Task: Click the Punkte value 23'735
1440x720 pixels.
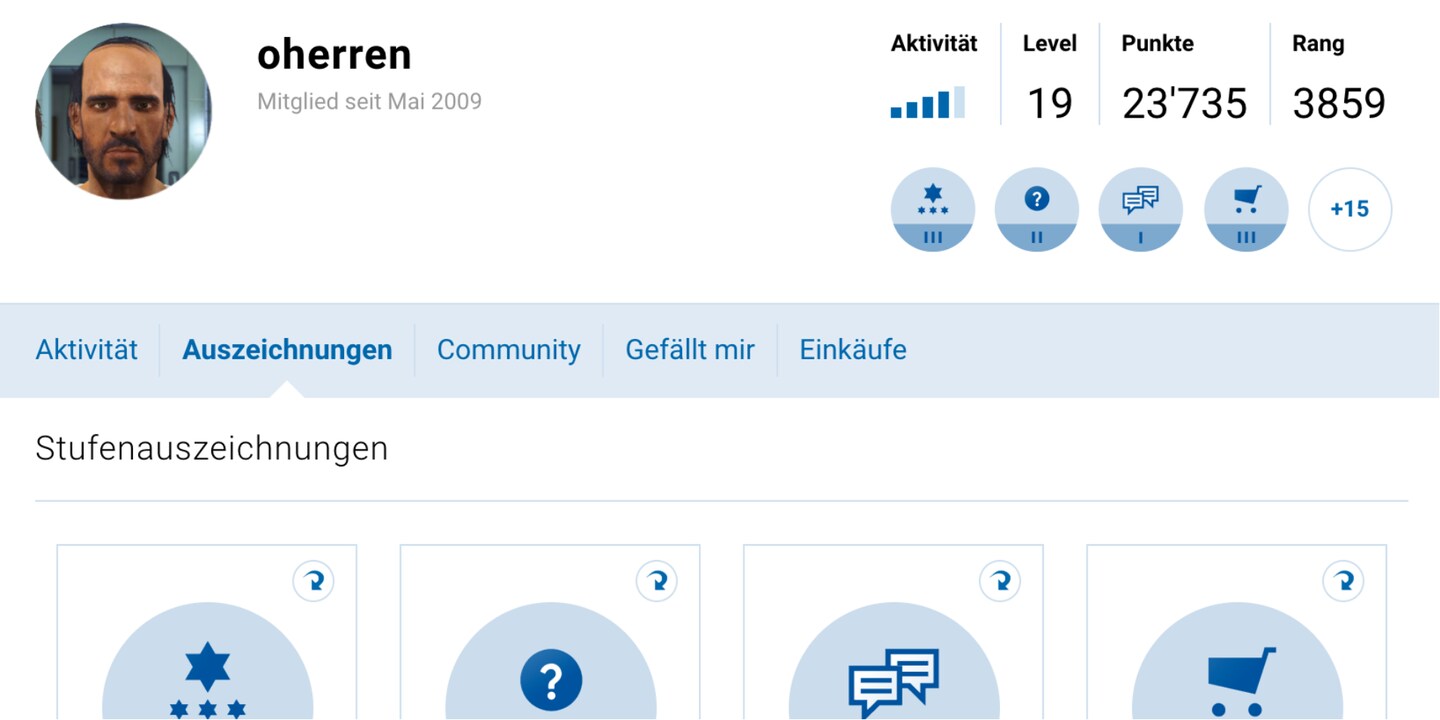Action: (x=1185, y=103)
